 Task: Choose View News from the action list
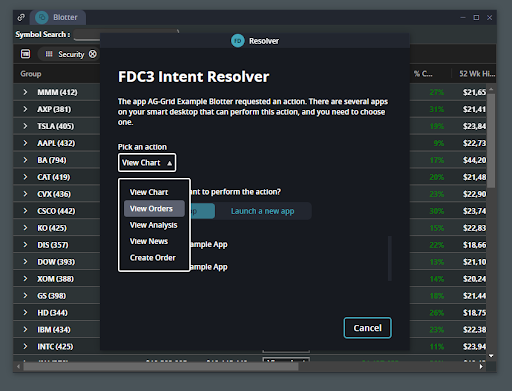[149, 241]
